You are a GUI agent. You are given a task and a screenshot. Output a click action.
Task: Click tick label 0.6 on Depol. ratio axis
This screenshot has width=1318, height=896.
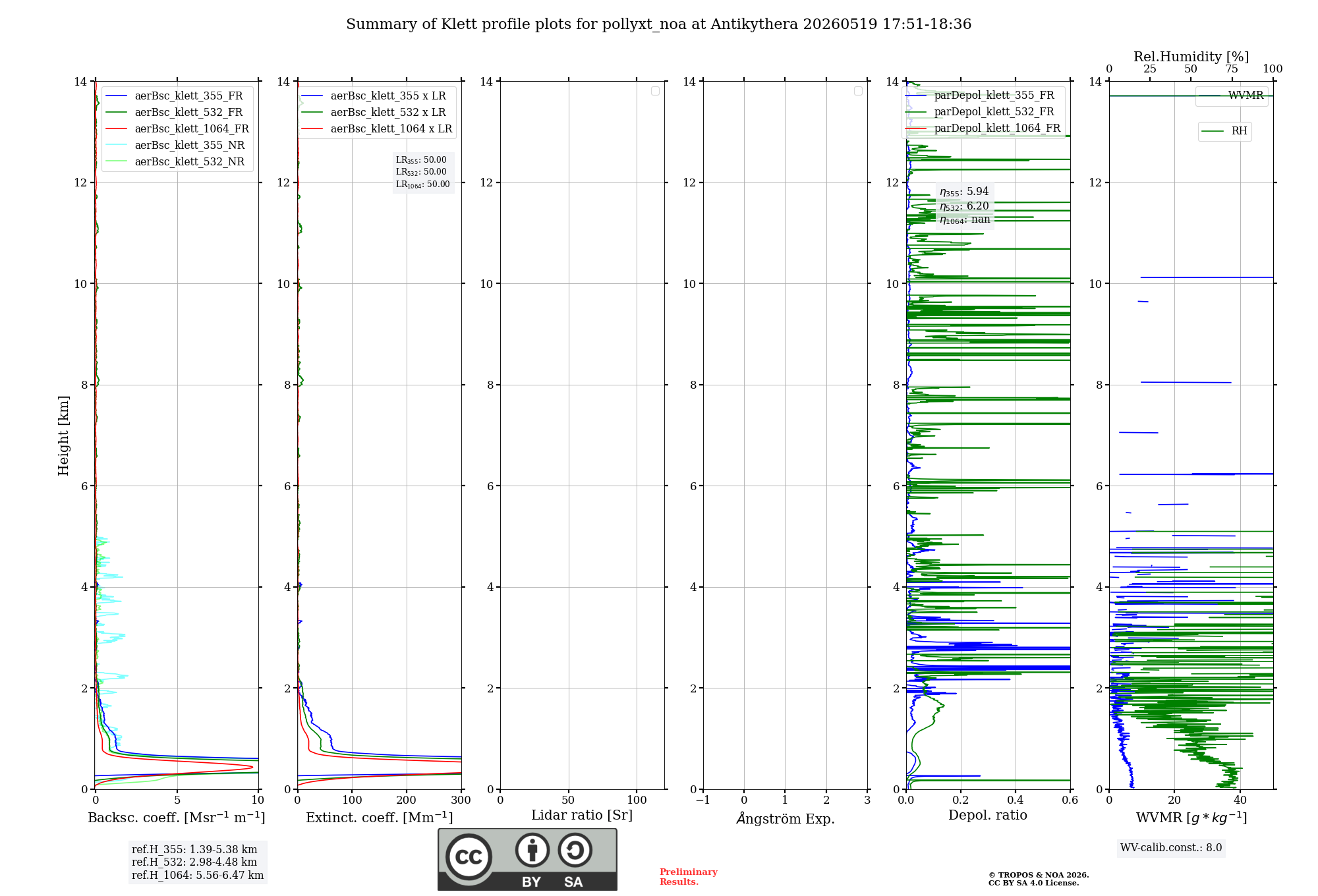coord(1070,800)
